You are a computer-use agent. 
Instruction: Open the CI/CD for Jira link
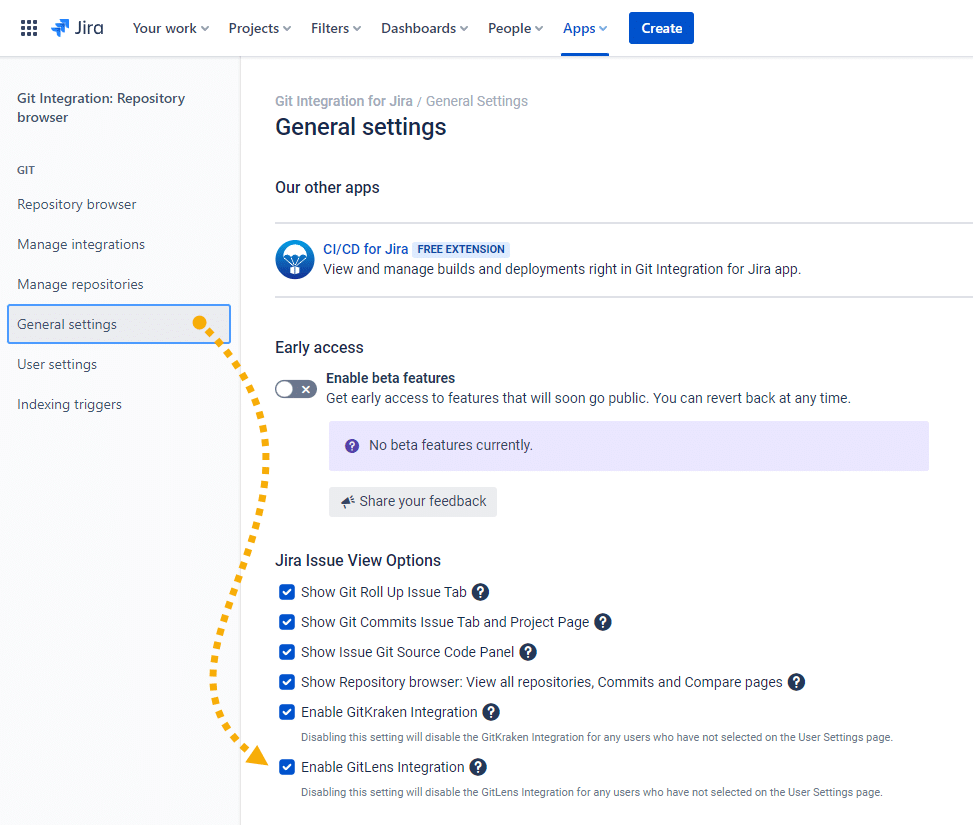coord(365,249)
